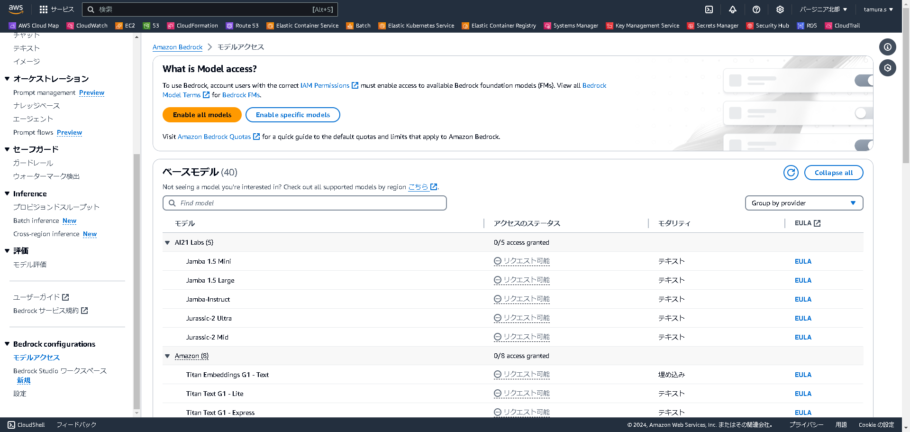Open Key Management Service shortcut
The height and width of the screenshot is (432, 910).
(642, 26)
